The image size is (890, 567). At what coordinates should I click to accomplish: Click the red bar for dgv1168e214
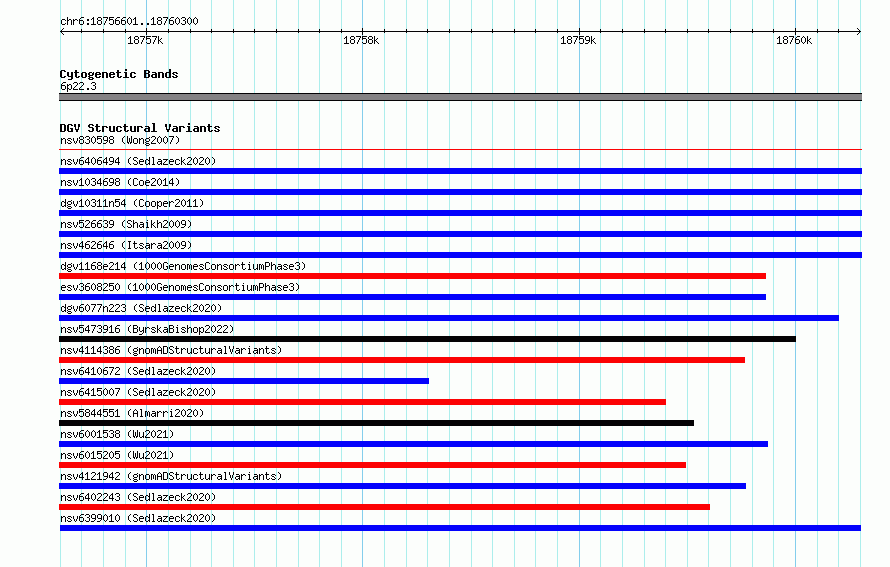pyautogui.click(x=413, y=276)
